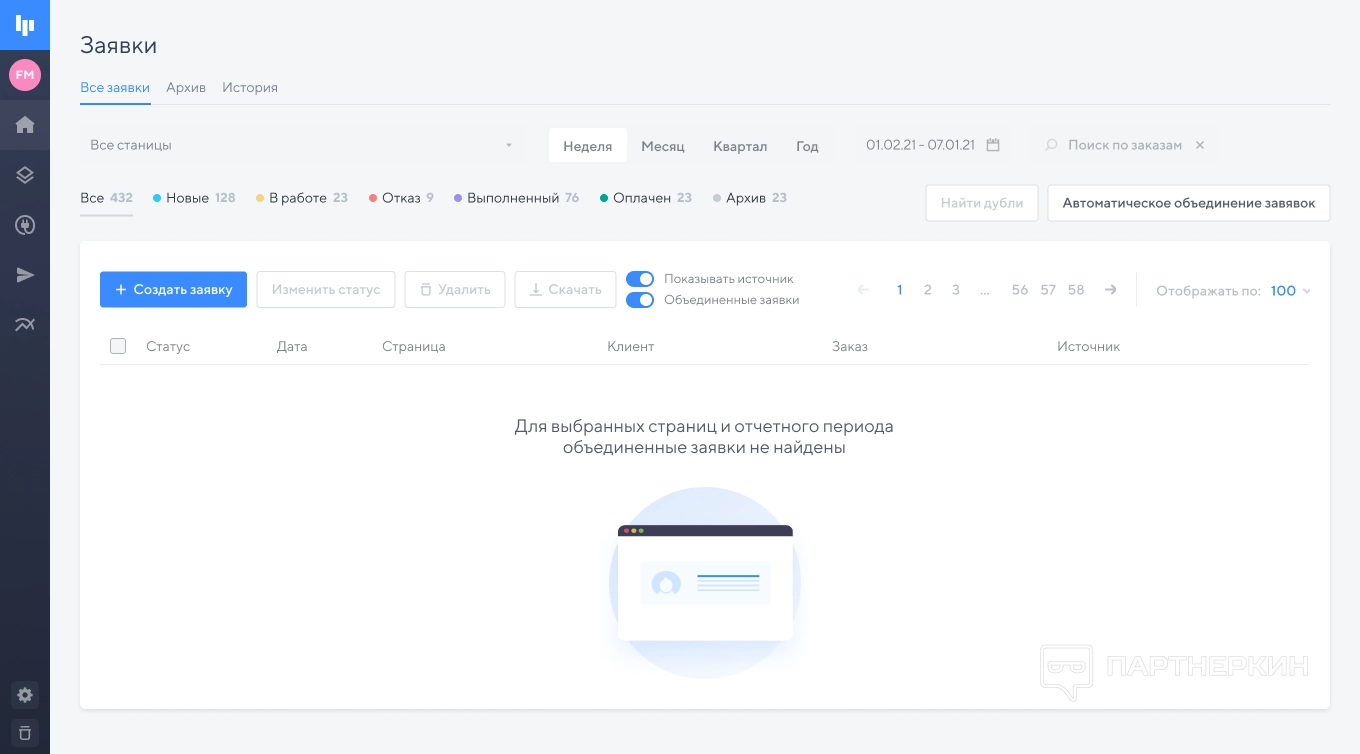The height and width of the screenshot is (754, 1360).
Task: Check the select-all checkbox in table header
Action: point(118,346)
